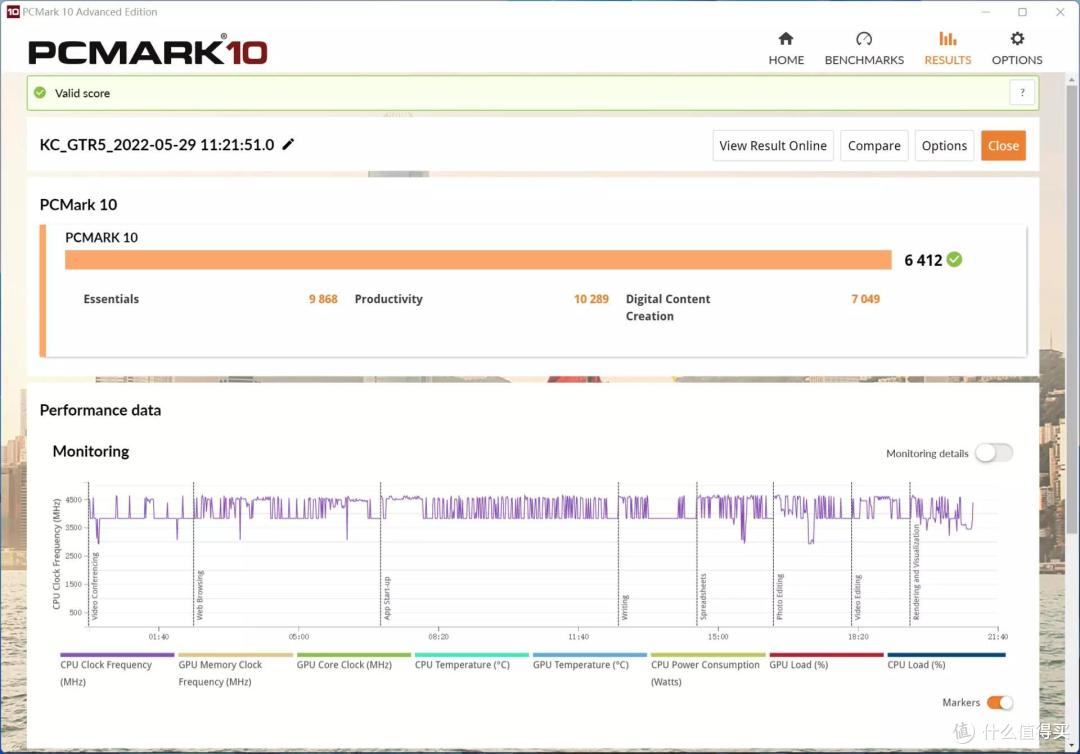This screenshot has width=1080, height=754.
Task: Toggle GPU Core Clock (MHz) legend
Action: tap(353, 661)
